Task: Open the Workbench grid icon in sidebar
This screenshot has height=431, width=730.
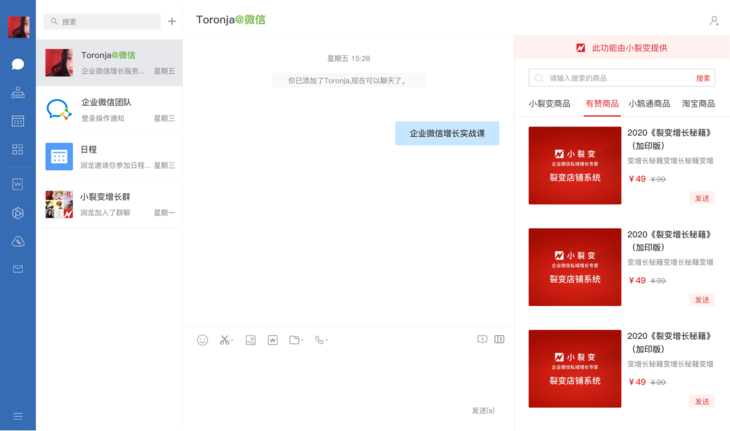Action: 18,149
